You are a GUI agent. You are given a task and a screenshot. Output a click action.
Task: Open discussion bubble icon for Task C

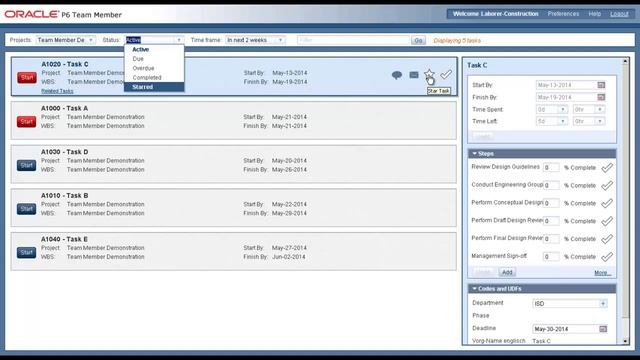(x=397, y=75)
